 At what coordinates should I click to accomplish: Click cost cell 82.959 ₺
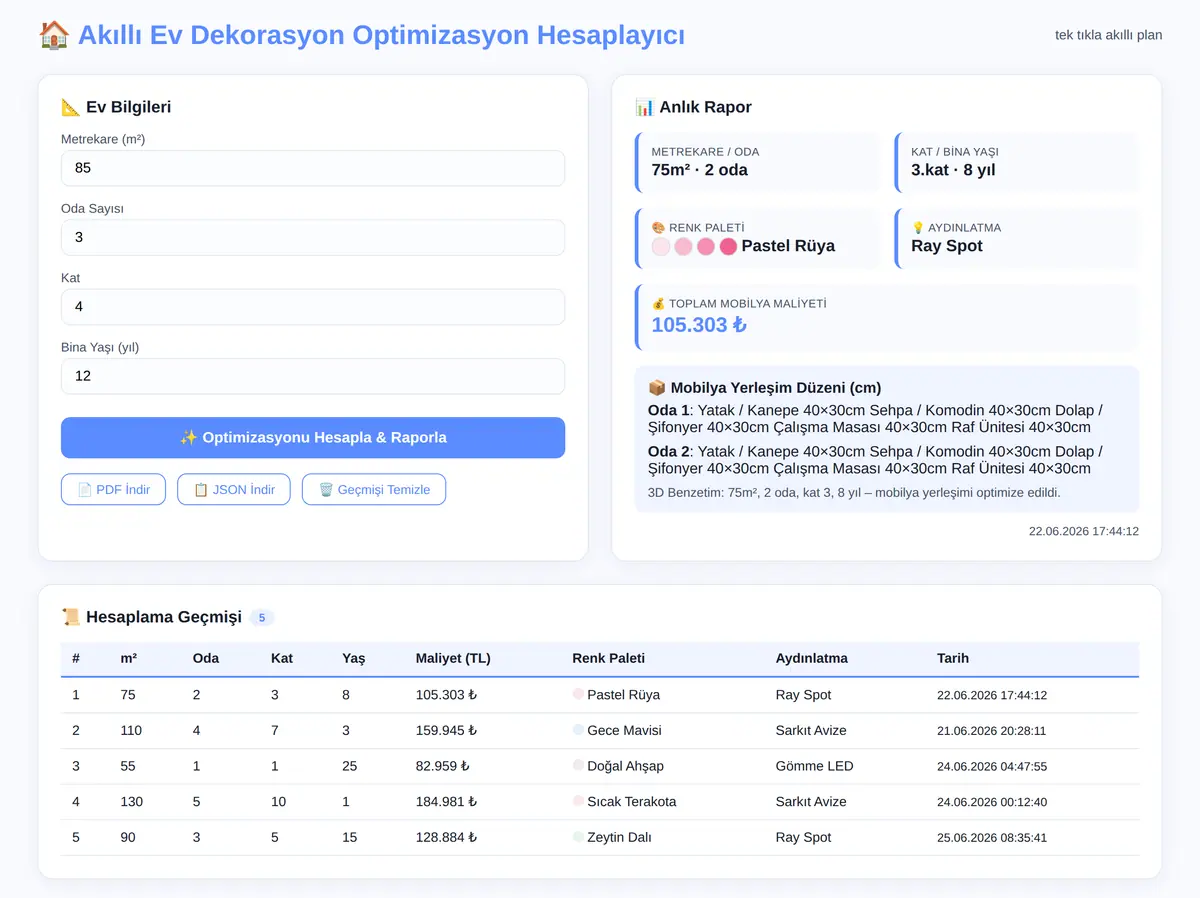click(442, 766)
